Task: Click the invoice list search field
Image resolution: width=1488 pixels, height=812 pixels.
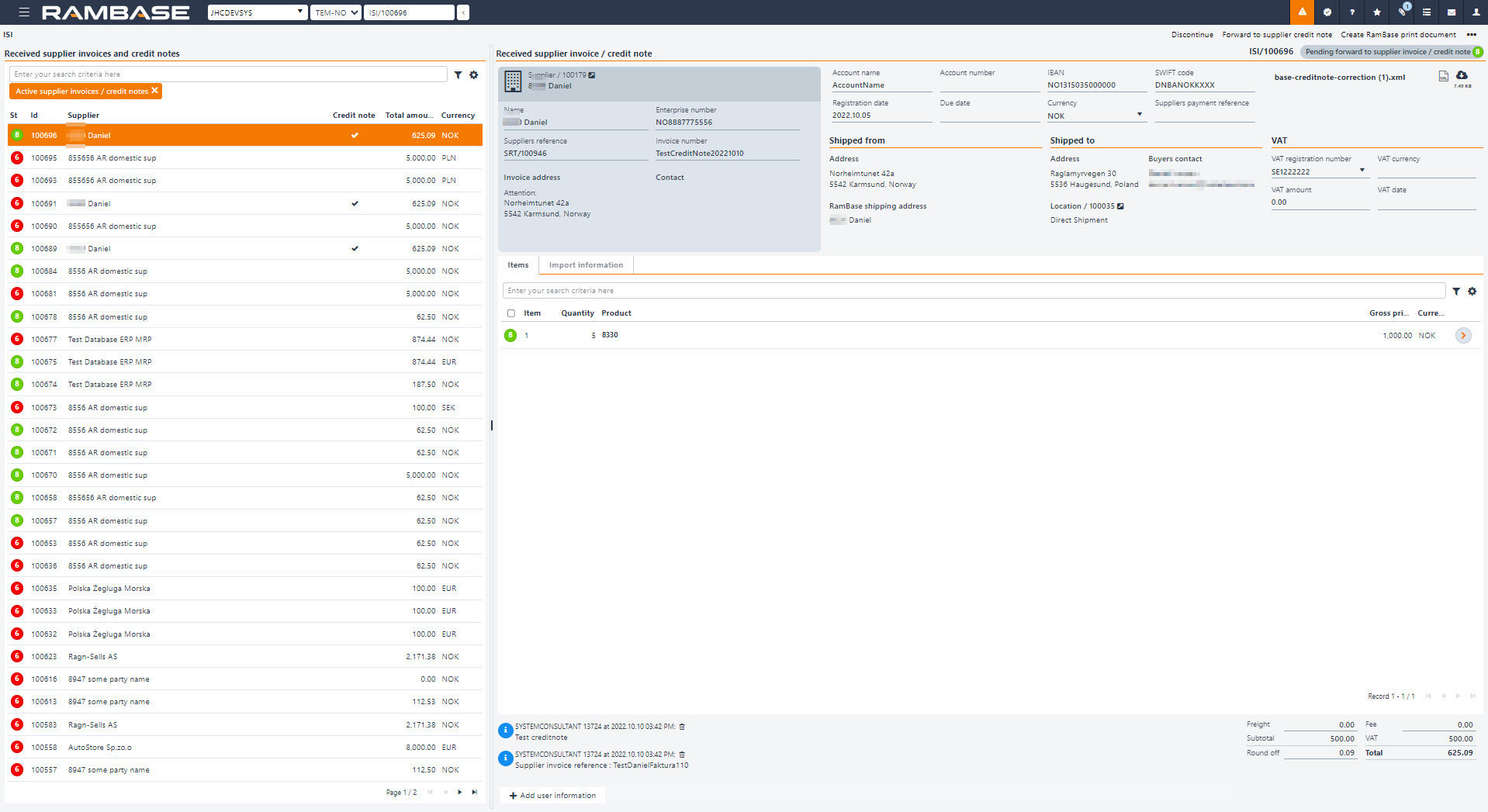Action: pyautogui.click(x=228, y=74)
